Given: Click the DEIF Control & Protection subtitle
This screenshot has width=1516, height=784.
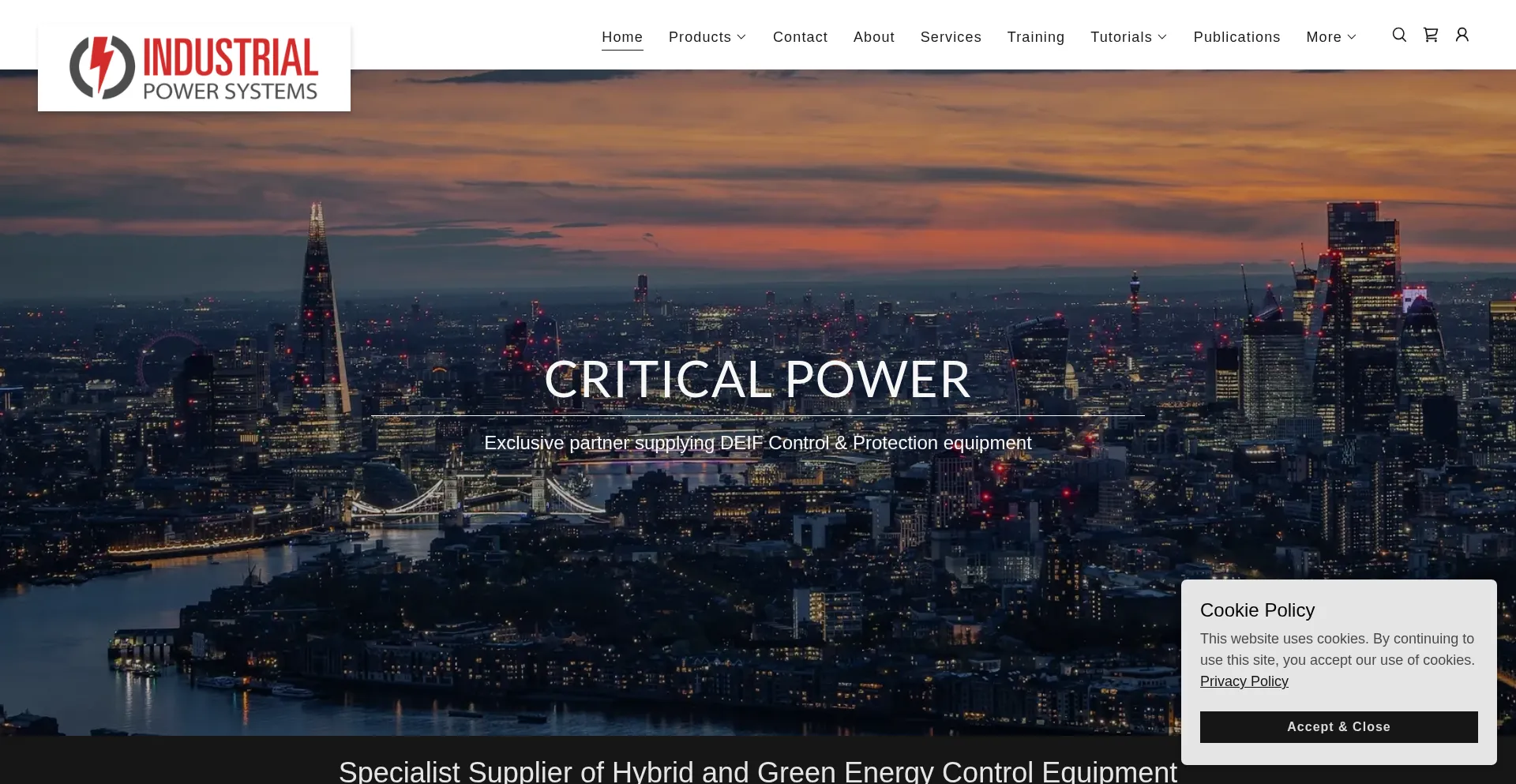Looking at the screenshot, I should tap(757, 443).
